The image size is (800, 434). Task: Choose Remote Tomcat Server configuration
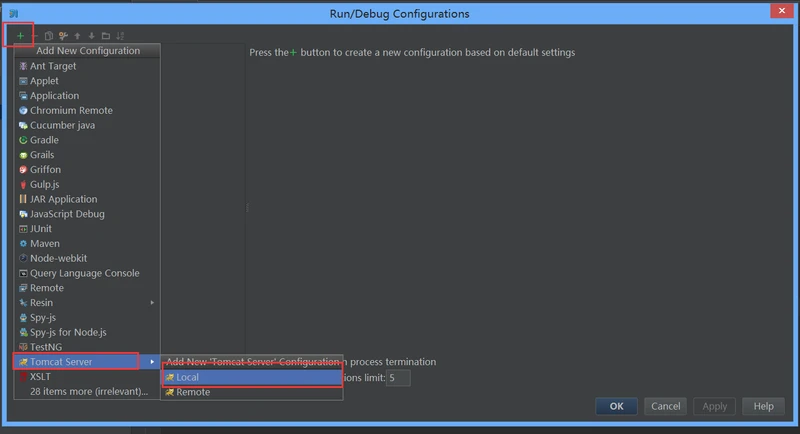click(252, 392)
